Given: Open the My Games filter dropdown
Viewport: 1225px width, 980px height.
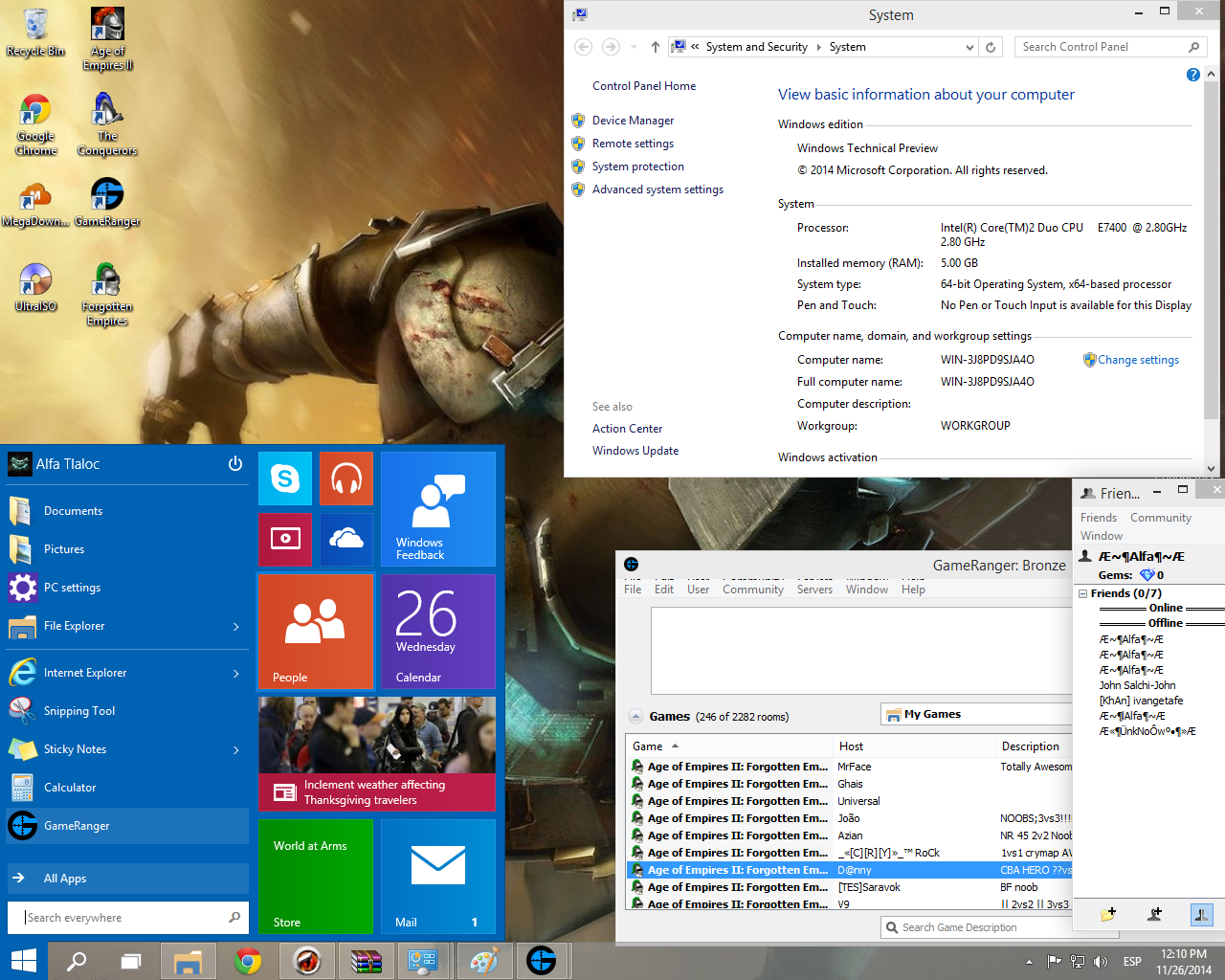Looking at the screenshot, I should pos(976,714).
